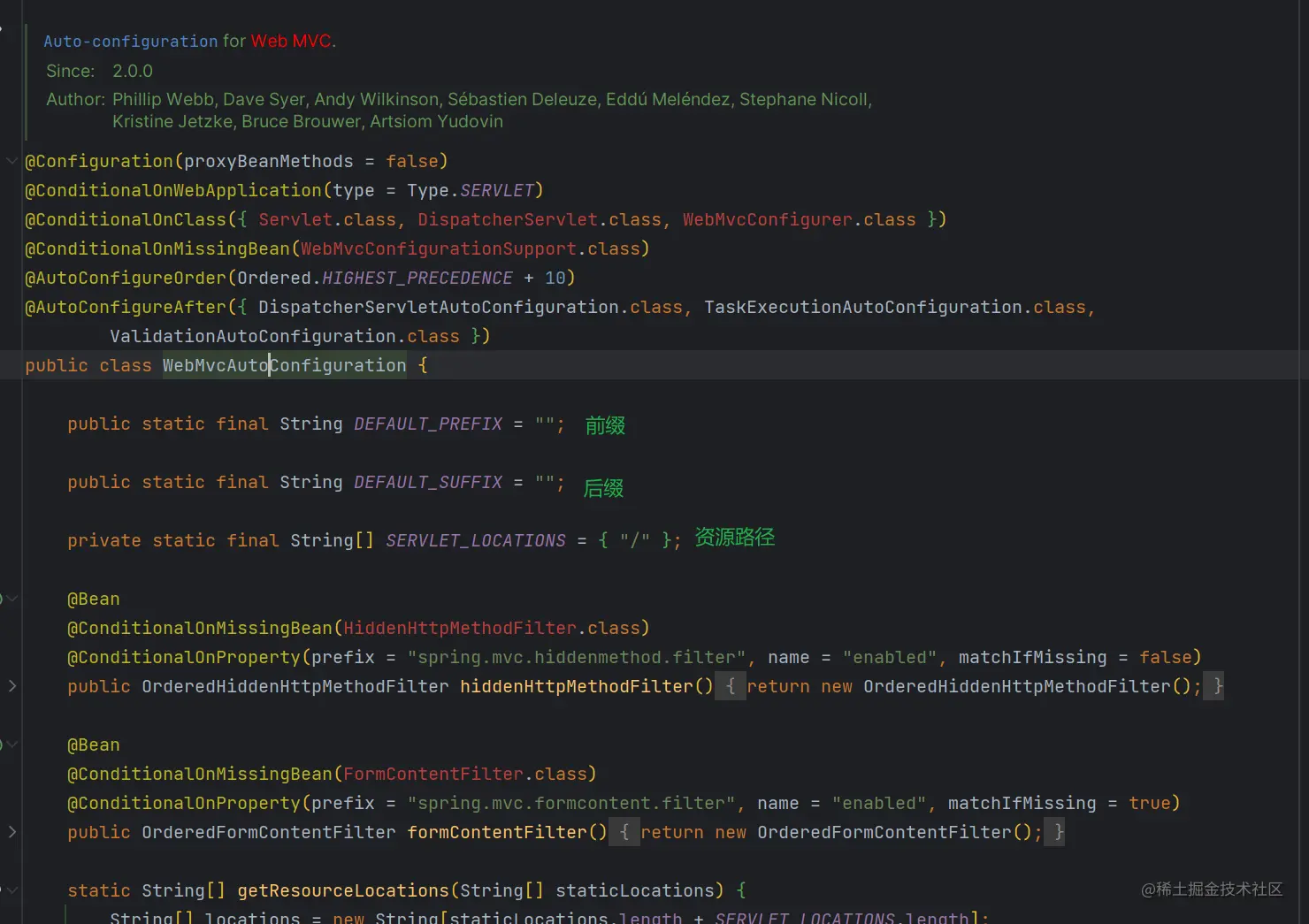This screenshot has height=924, width=1309.
Task: Collapse fold arrow beside hiddenHttpMethodFilter @Bean
Action: click(11, 599)
